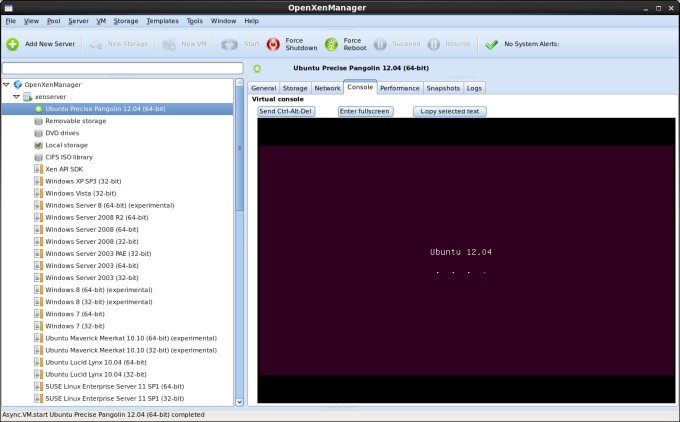The height and width of the screenshot is (422, 680).
Task: Click the Enter fullscreen button
Action: (365, 111)
